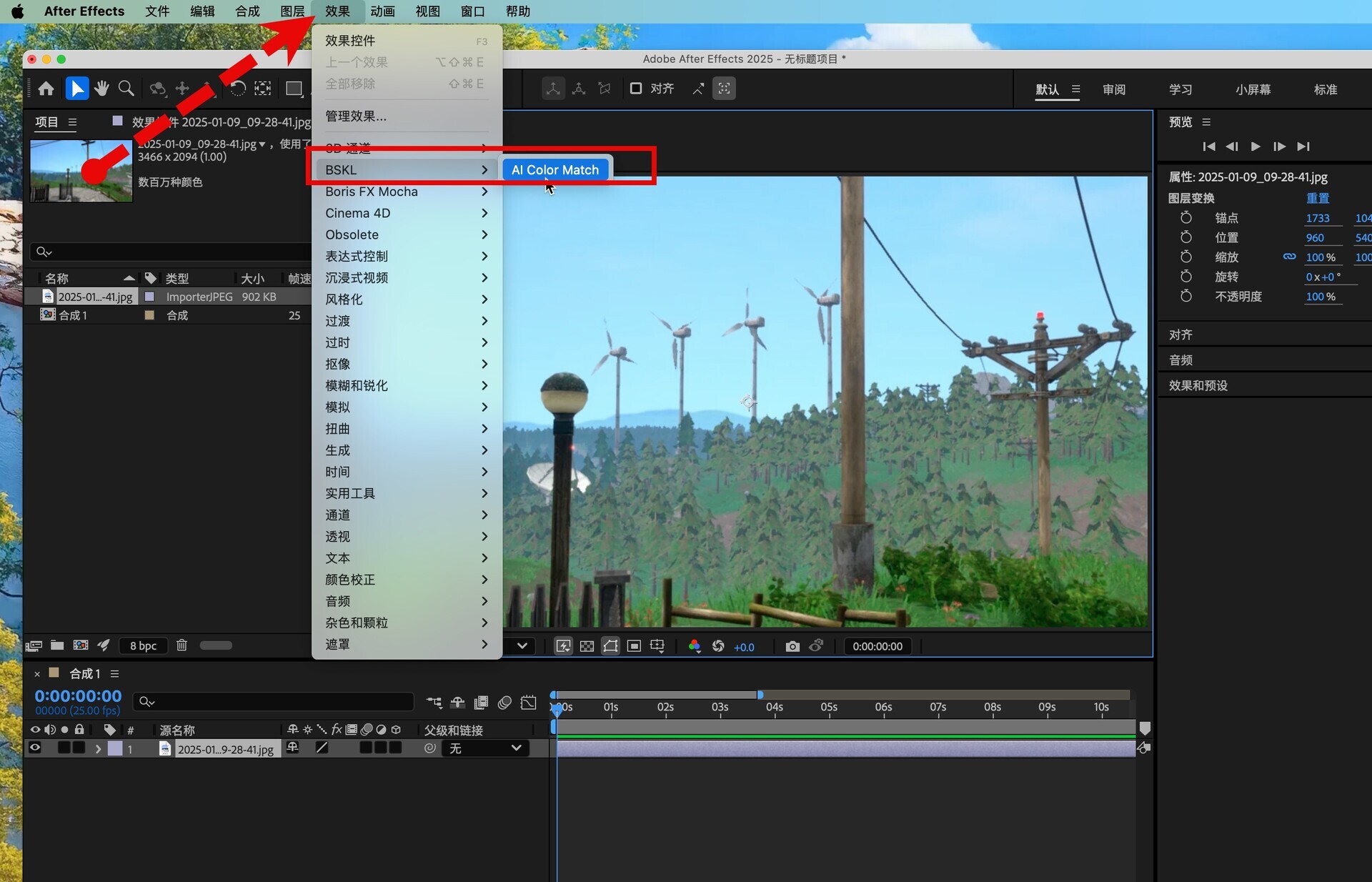1372x882 pixels.
Task: Delete selected project item trash icon
Action: coord(182,645)
